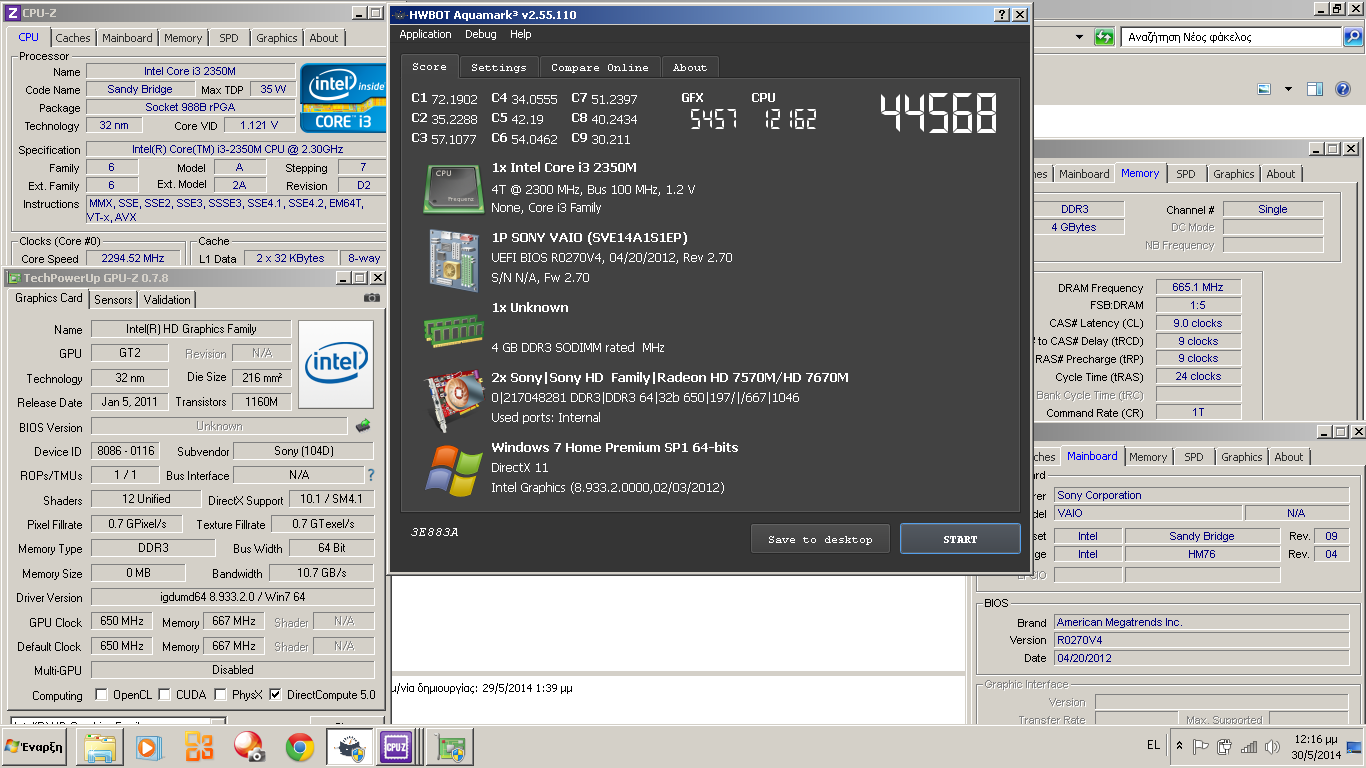
Task: Click the Intel Core i3 badge in CPU-Z
Action: [x=343, y=98]
